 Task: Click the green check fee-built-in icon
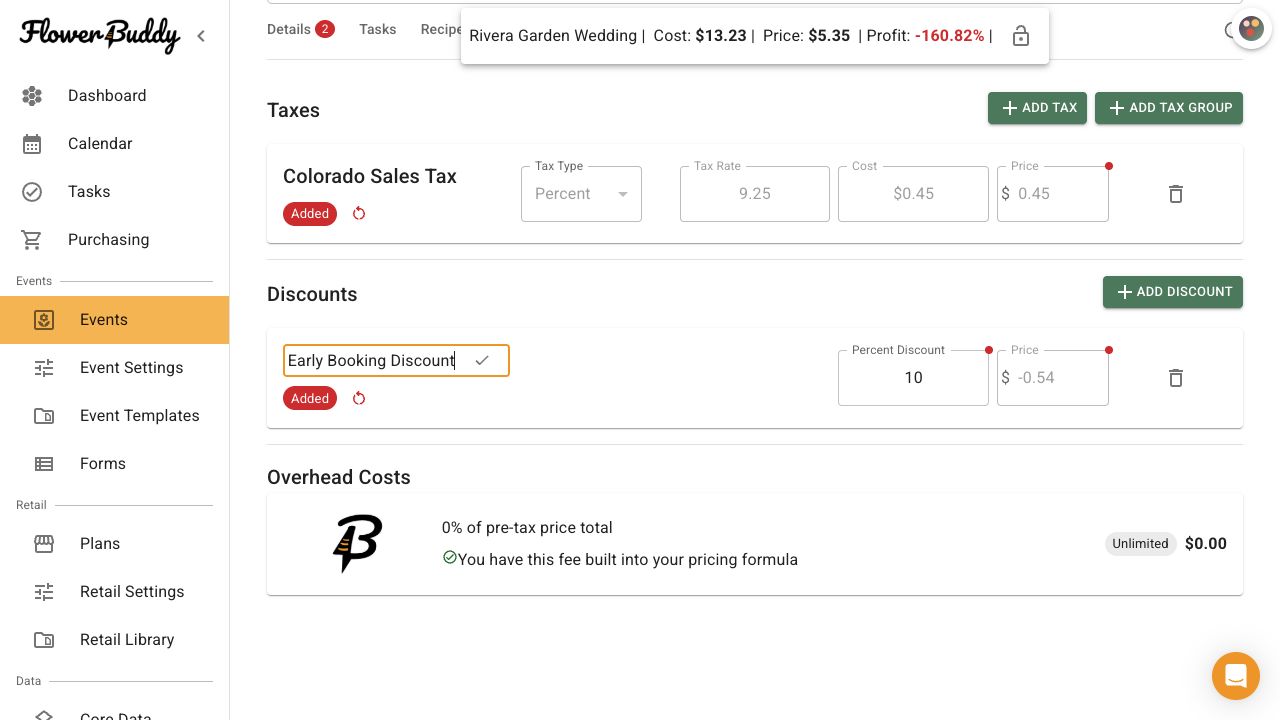pos(449,558)
